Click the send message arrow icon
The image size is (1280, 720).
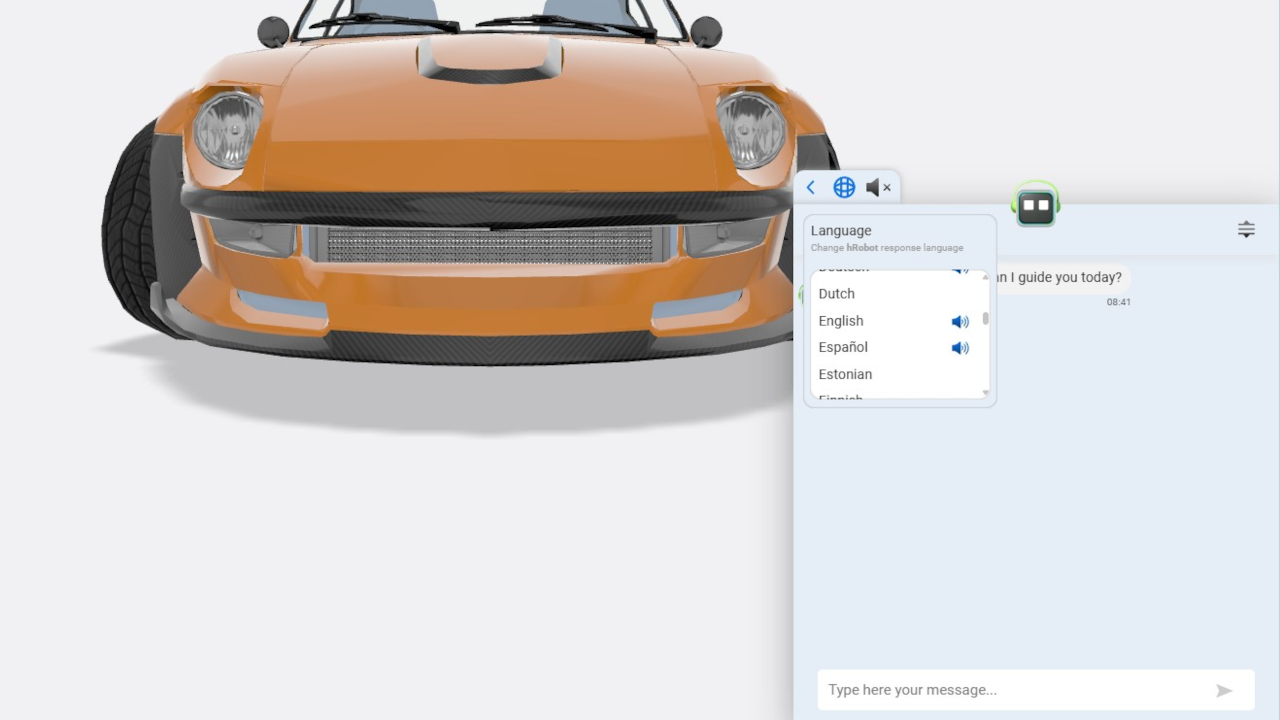point(1224,690)
